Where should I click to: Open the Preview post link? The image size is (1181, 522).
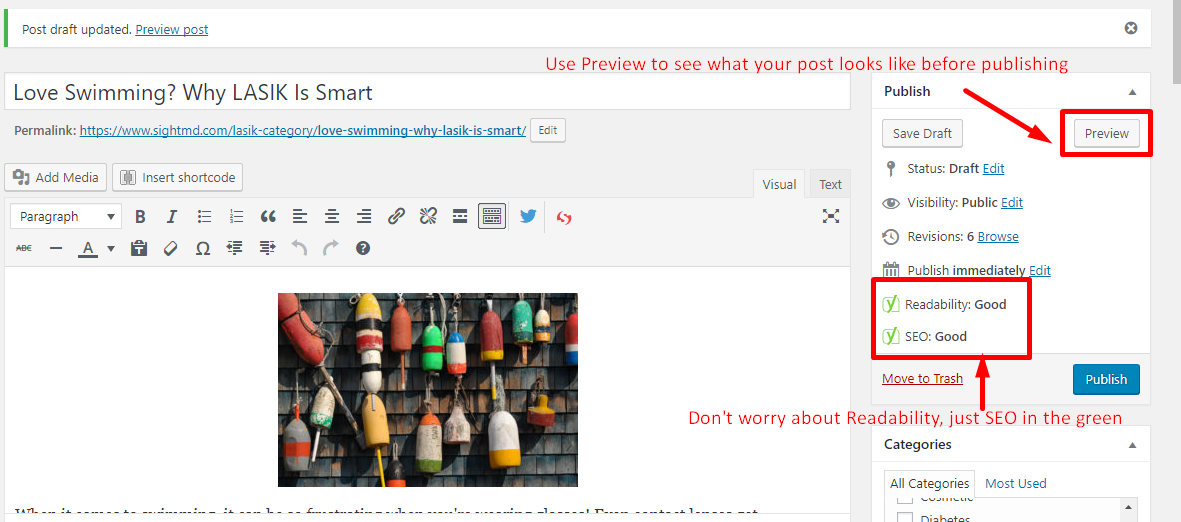[172, 30]
